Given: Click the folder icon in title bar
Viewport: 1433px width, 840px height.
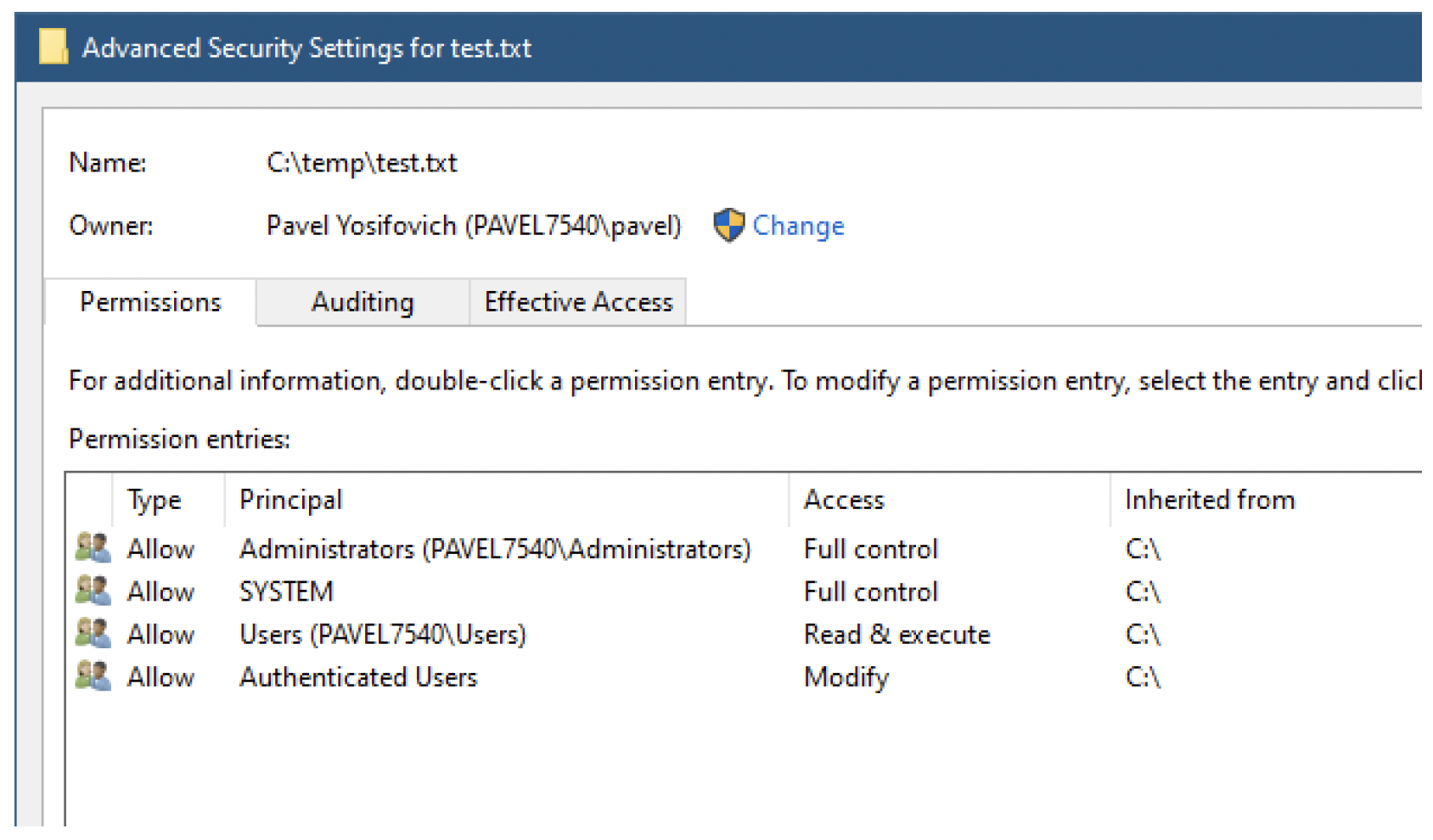Looking at the screenshot, I should tap(53, 47).
